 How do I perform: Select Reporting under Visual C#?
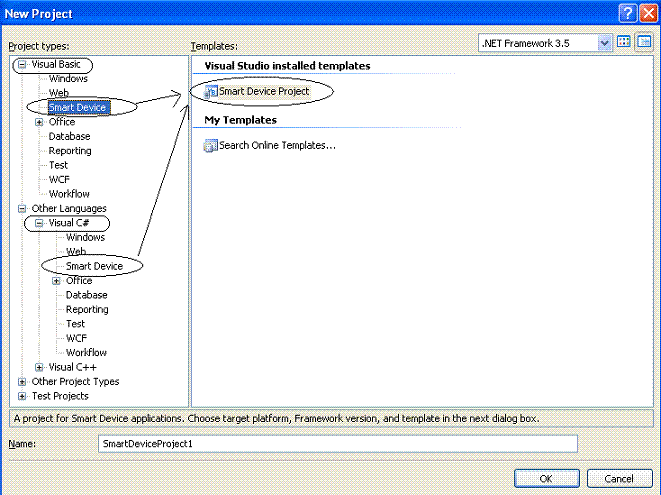[87, 309]
